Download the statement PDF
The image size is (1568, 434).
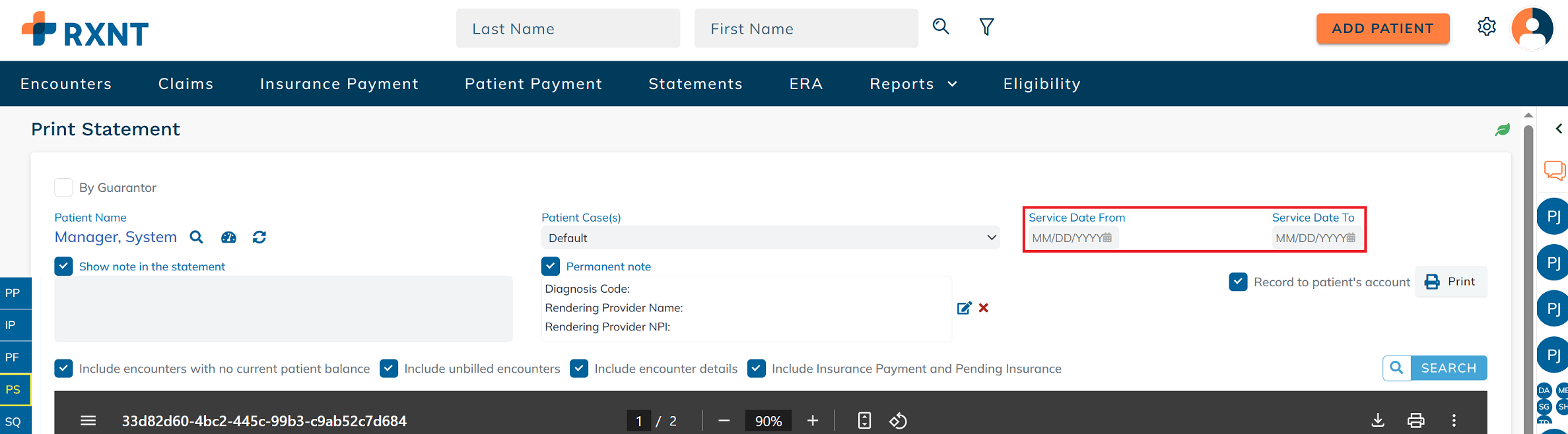click(x=1378, y=420)
